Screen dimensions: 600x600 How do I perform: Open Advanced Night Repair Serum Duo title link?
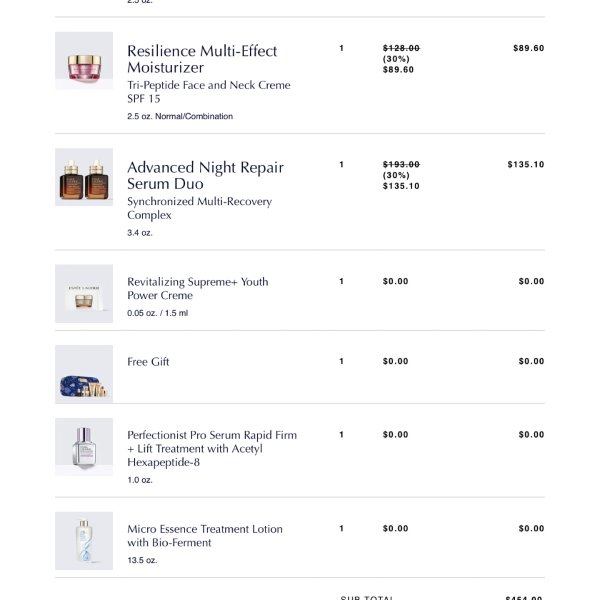coord(205,175)
